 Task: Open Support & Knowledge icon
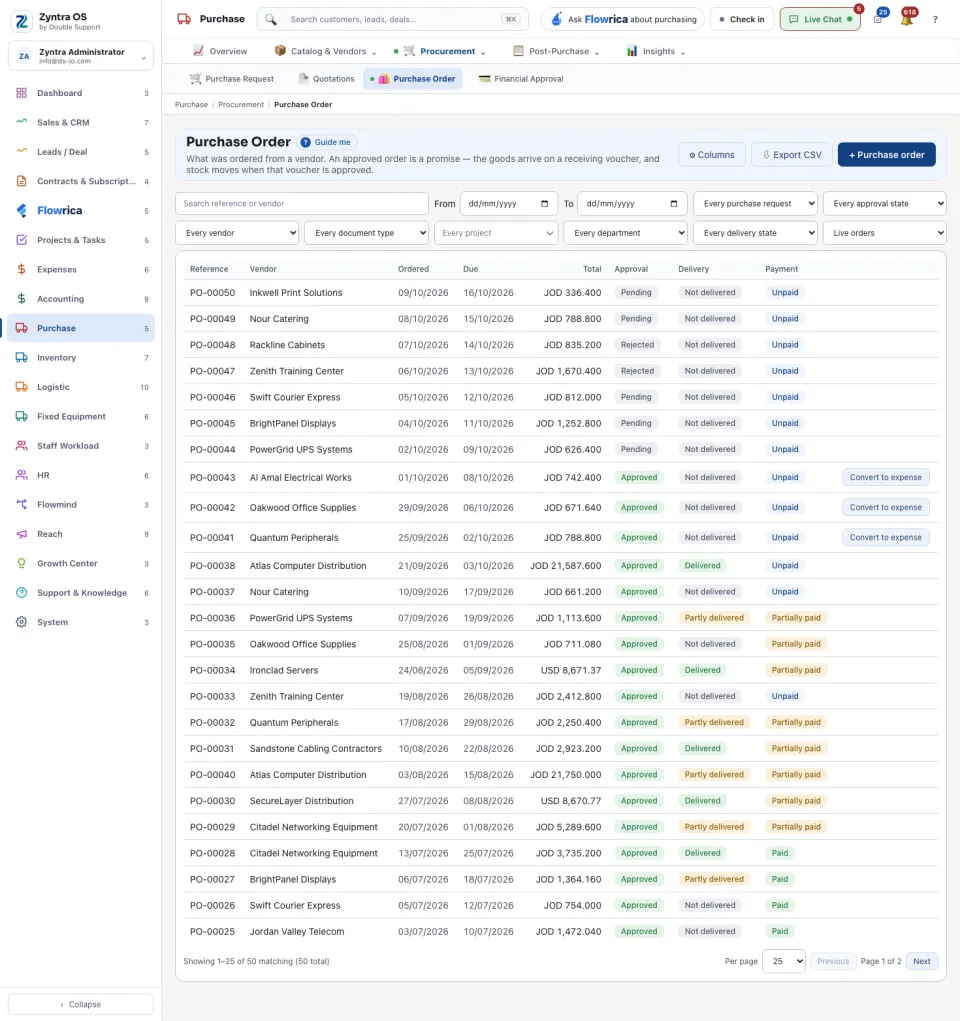(x=21, y=593)
